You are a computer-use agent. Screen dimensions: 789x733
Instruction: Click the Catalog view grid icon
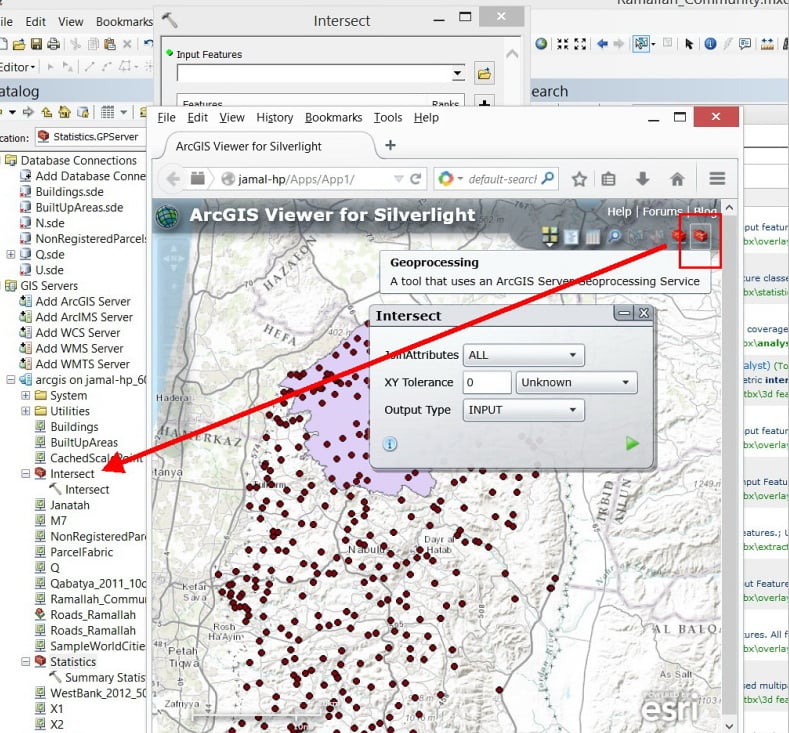107,112
